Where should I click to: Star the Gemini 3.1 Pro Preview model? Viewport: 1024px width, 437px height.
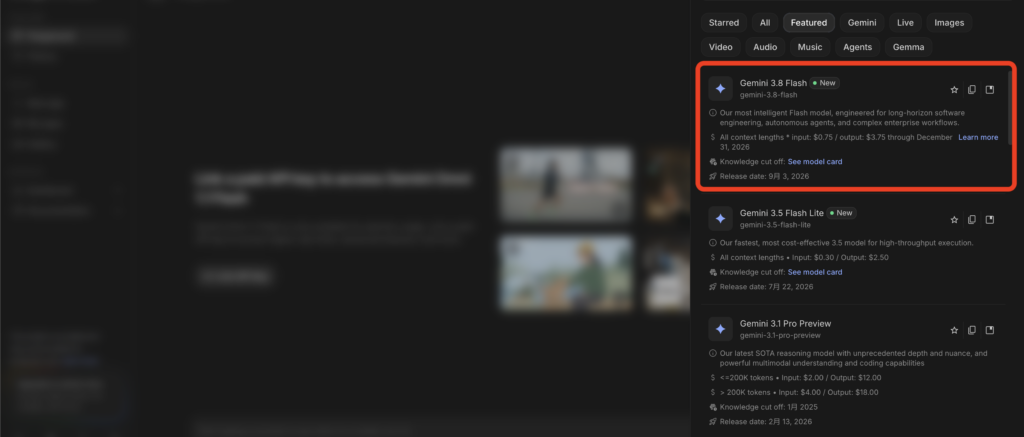954,330
